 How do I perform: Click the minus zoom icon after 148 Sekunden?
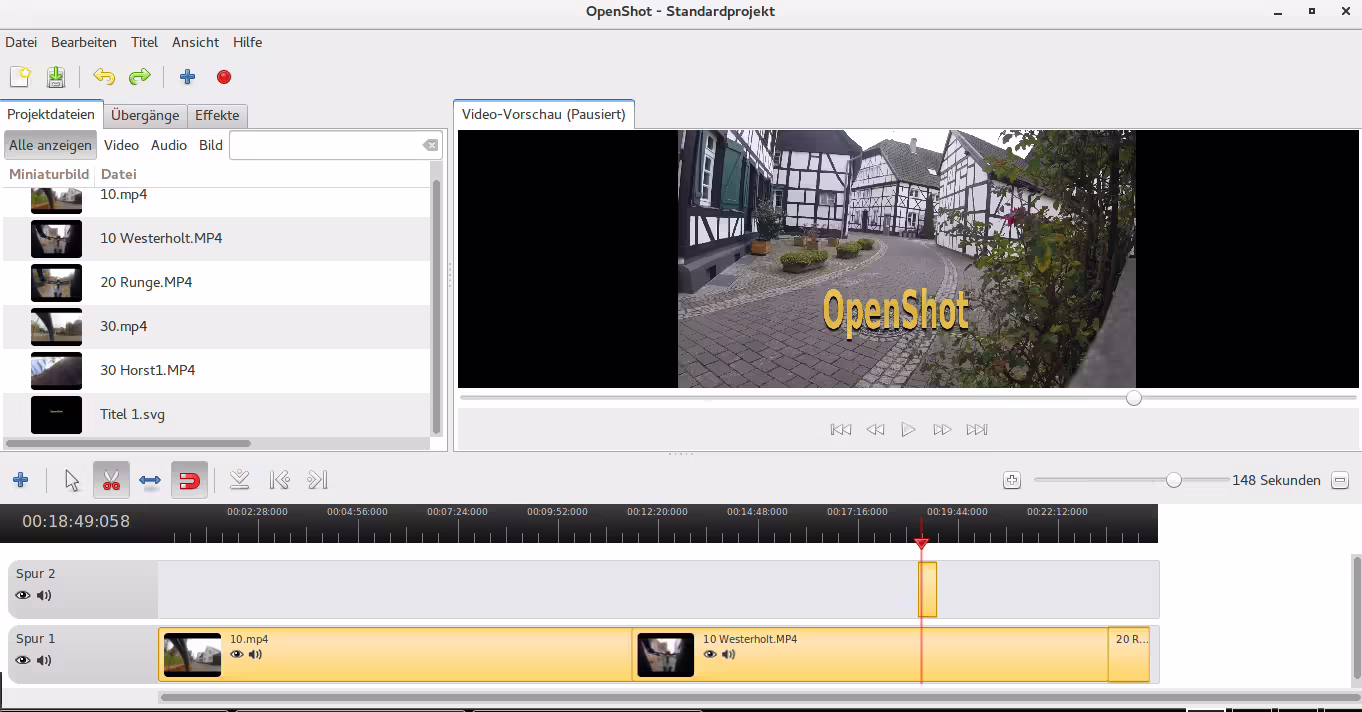(x=1340, y=481)
